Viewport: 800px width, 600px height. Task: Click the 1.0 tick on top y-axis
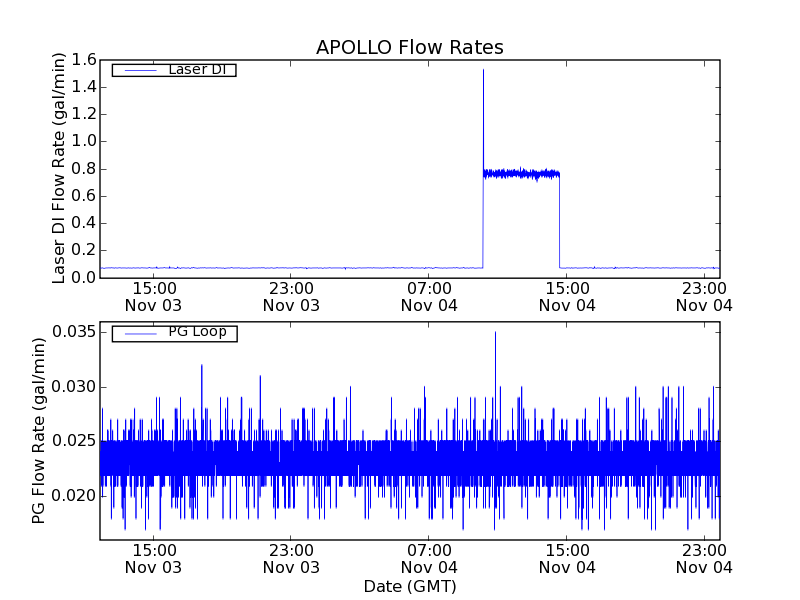[x=83, y=141]
